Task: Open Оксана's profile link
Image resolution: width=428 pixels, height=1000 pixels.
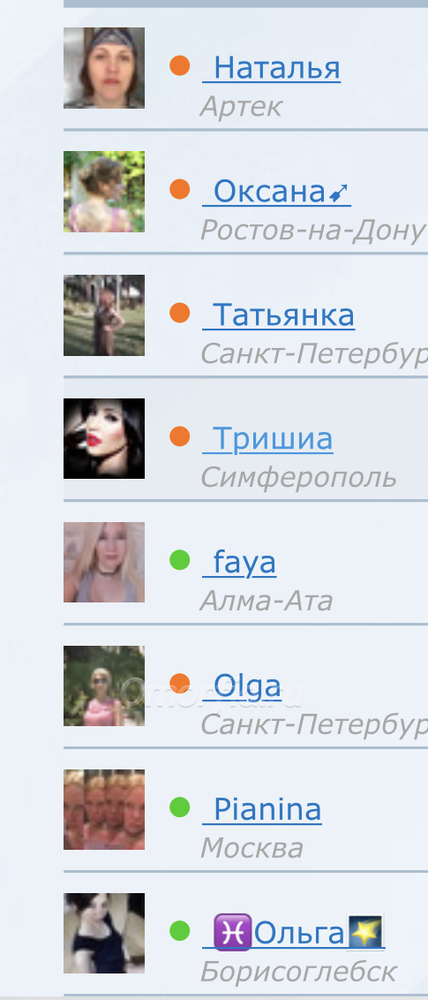Action: click(x=276, y=191)
